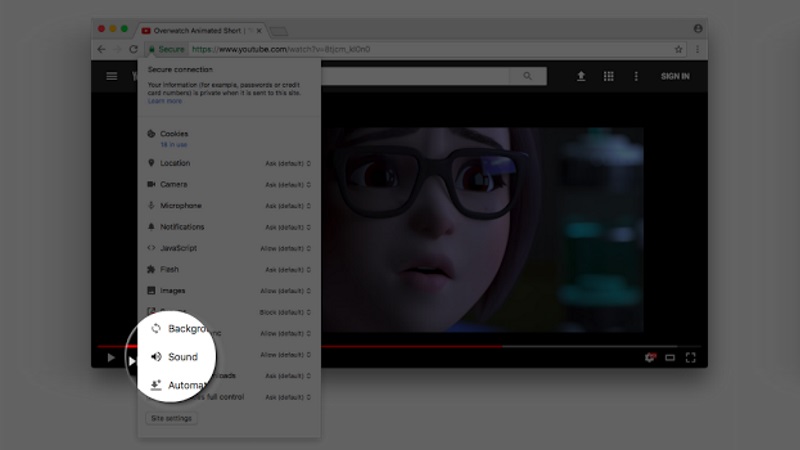Reload the YouTube page
Viewport: 800px width, 450px height.
pos(133,49)
